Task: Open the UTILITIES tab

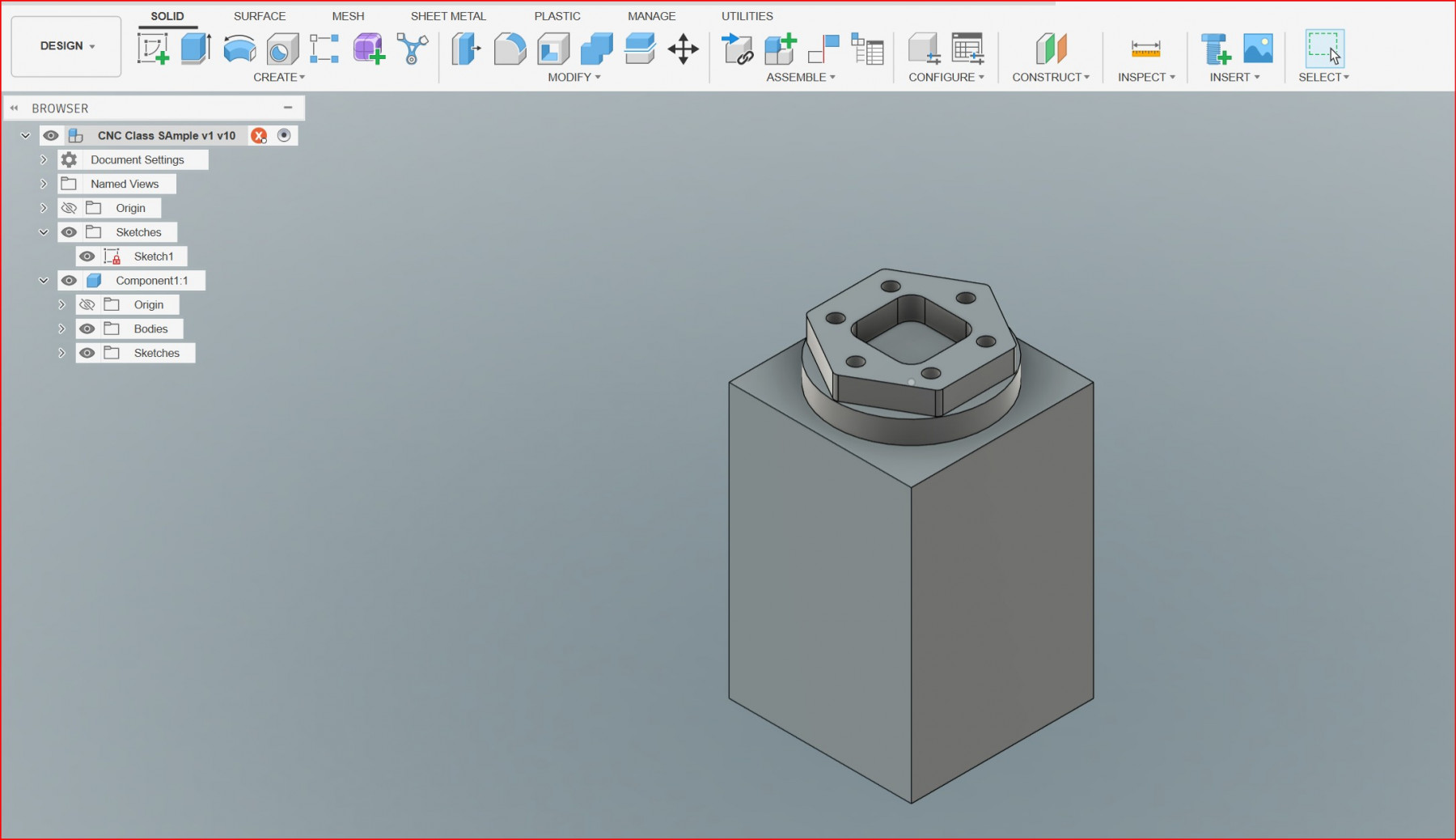Action: [x=747, y=16]
